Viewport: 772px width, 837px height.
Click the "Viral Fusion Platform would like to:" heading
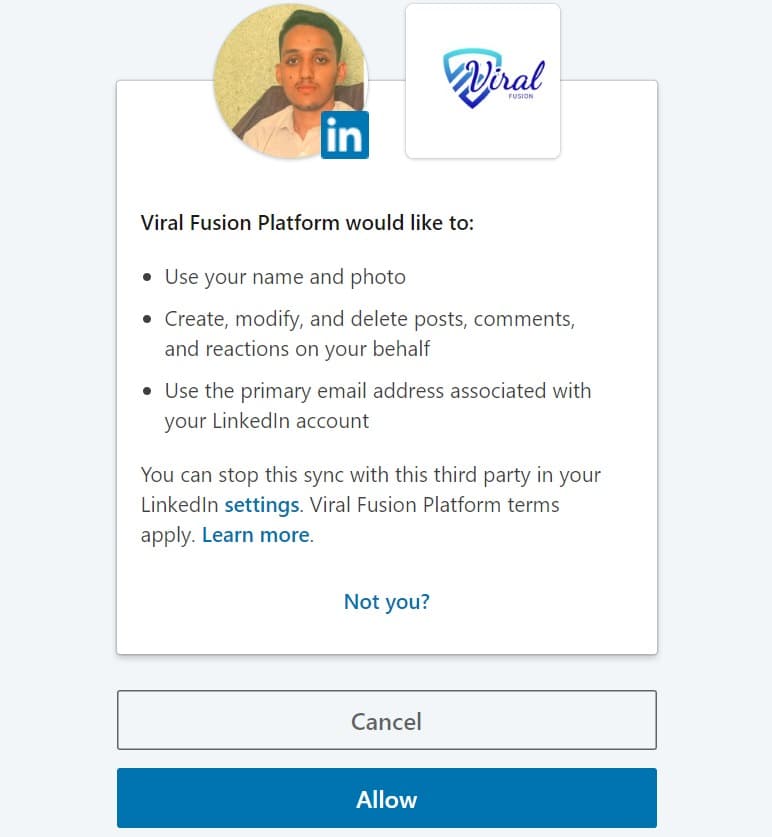click(307, 223)
